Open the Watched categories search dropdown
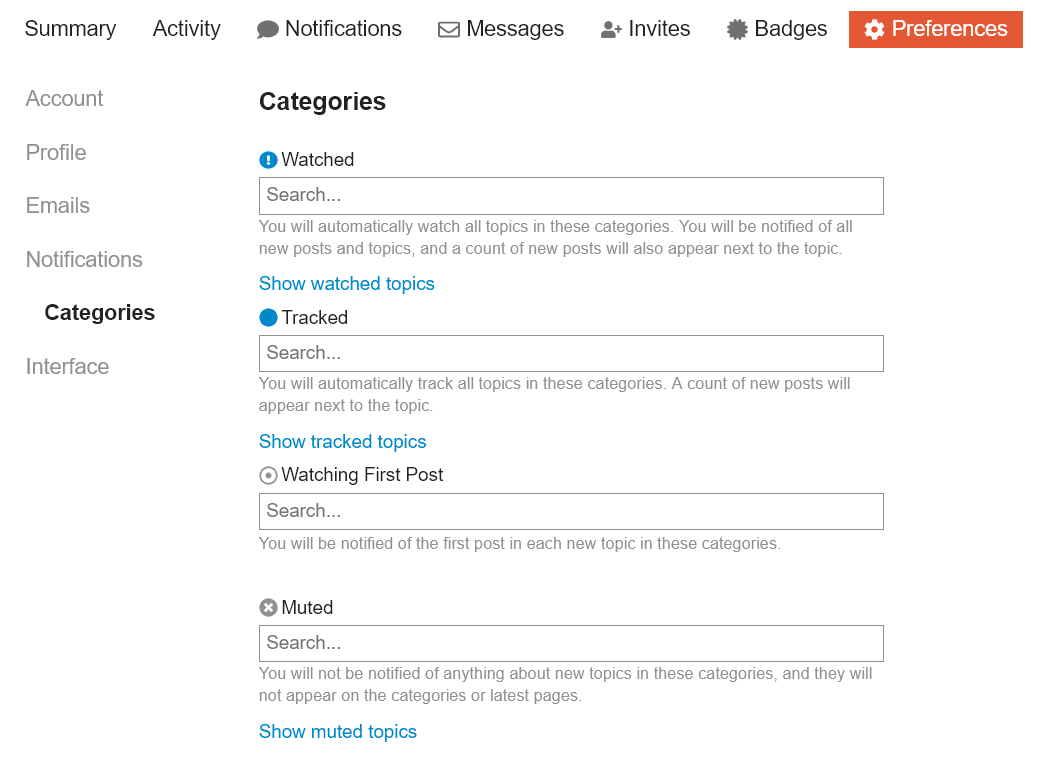The height and width of the screenshot is (758, 1049). pyautogui.click(x=571, y=196)
